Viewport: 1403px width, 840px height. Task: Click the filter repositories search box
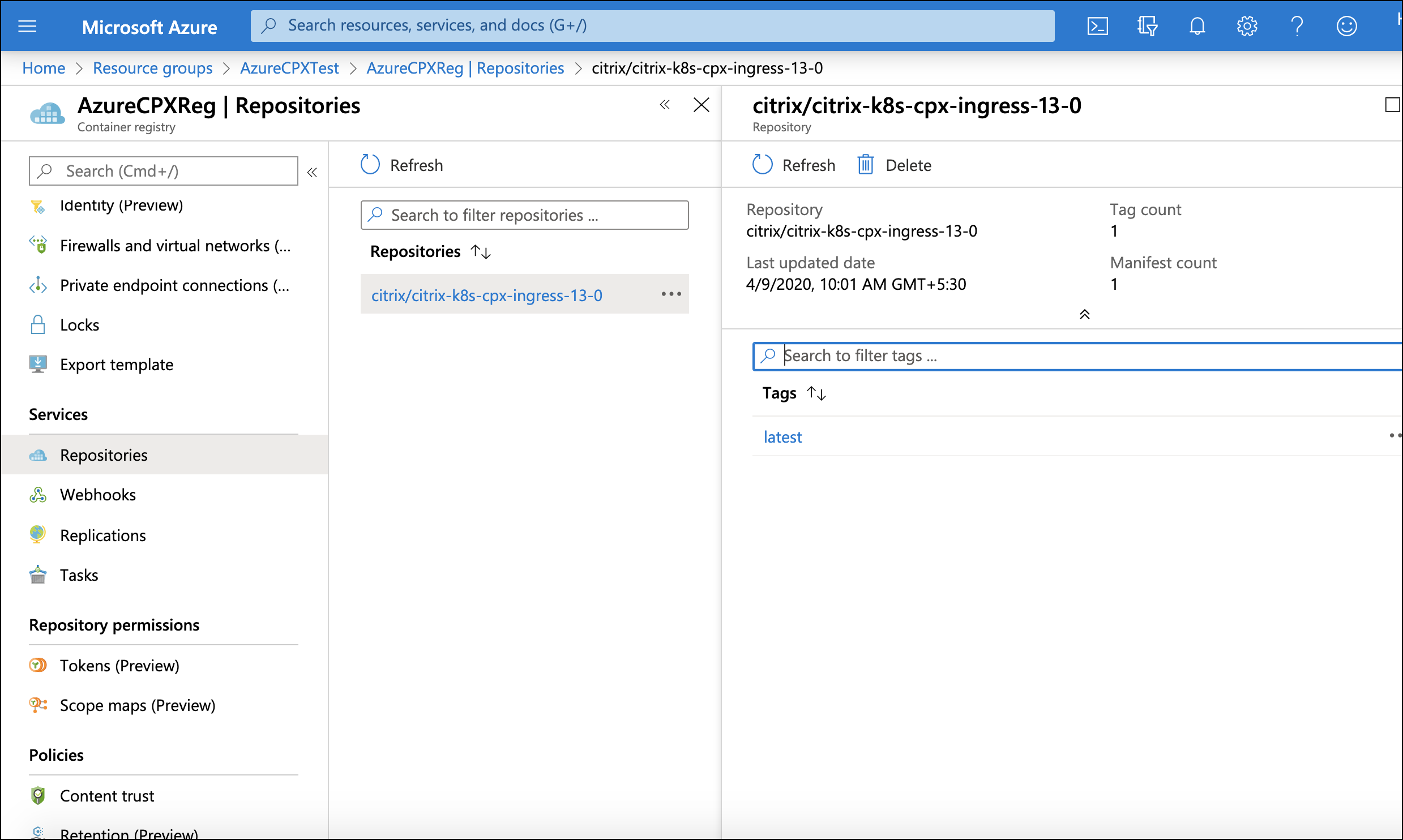click(x=524, y=215)
